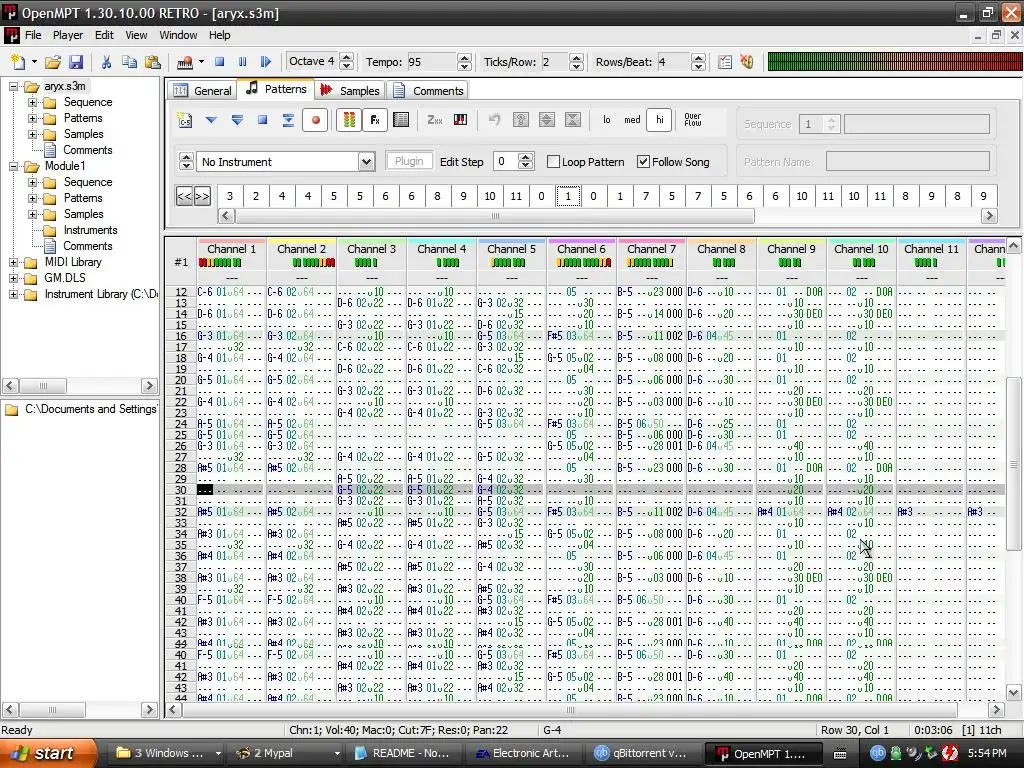Select high pattern detail 'hi'
Image resolution: width=1024 pixels, height=768 pixels.
pos(660,120)
